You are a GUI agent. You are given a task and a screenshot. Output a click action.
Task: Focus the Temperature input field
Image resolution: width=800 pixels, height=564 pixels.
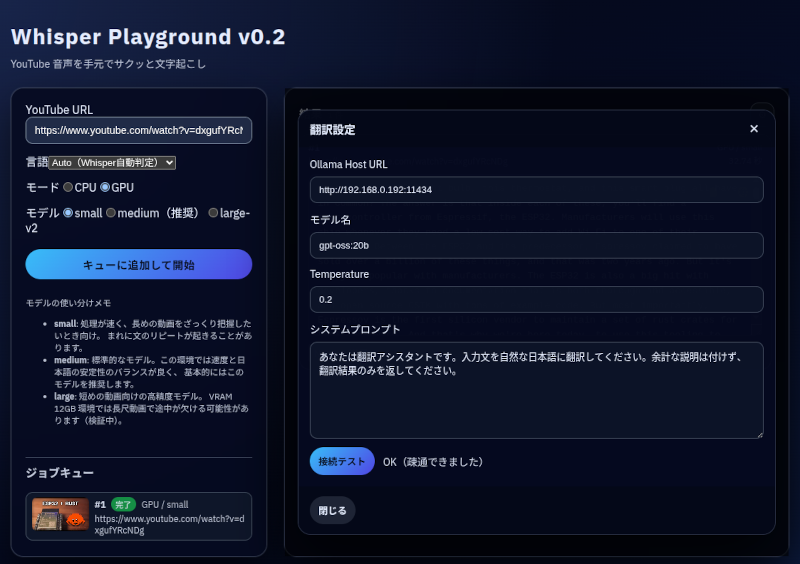click(536, 300)
